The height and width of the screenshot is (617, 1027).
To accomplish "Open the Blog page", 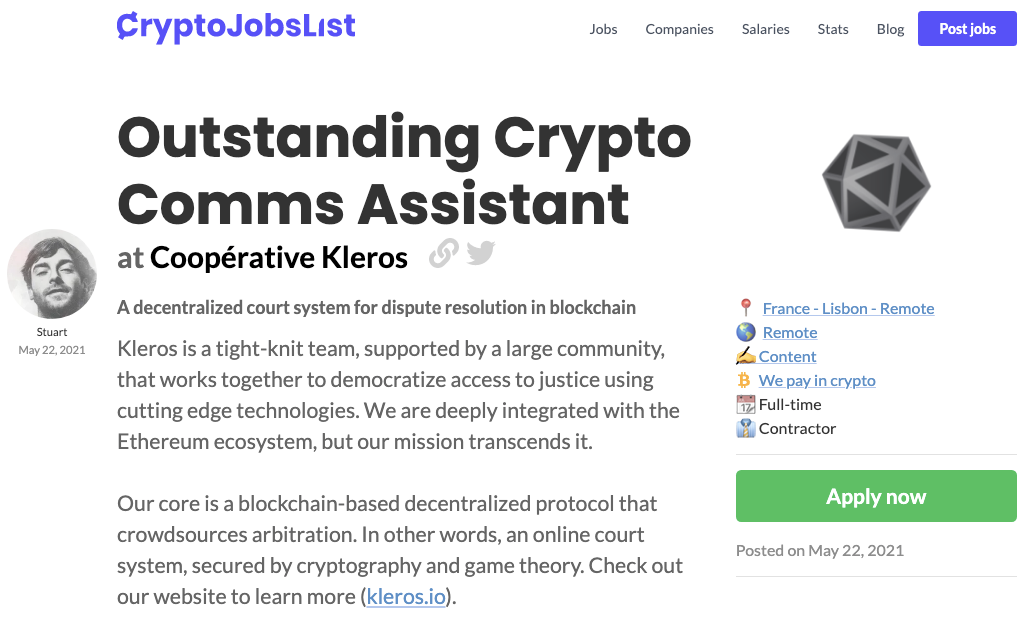I will click(890, 29).
